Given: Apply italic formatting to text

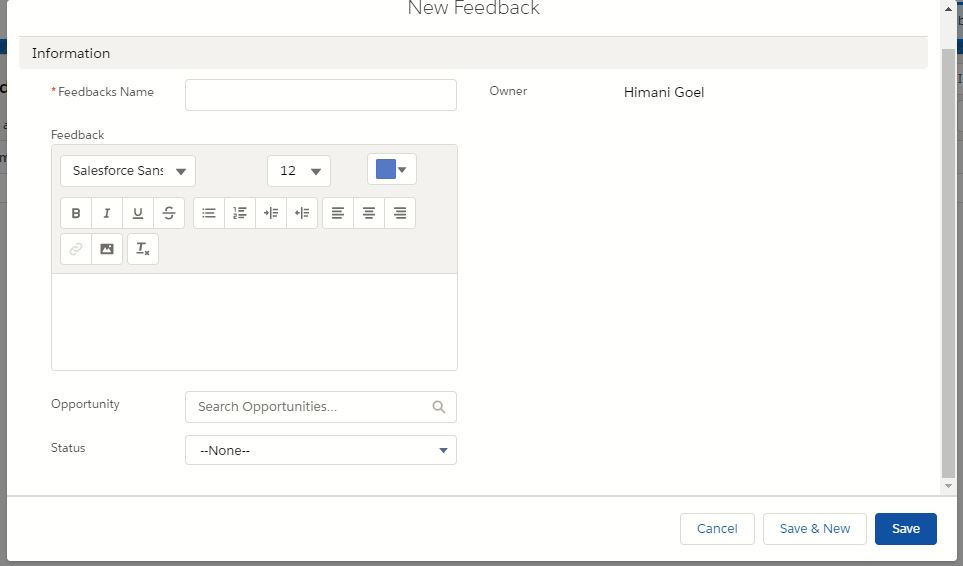Looking at the screenshot, I should pyautogui.click(x=107, y=213).
